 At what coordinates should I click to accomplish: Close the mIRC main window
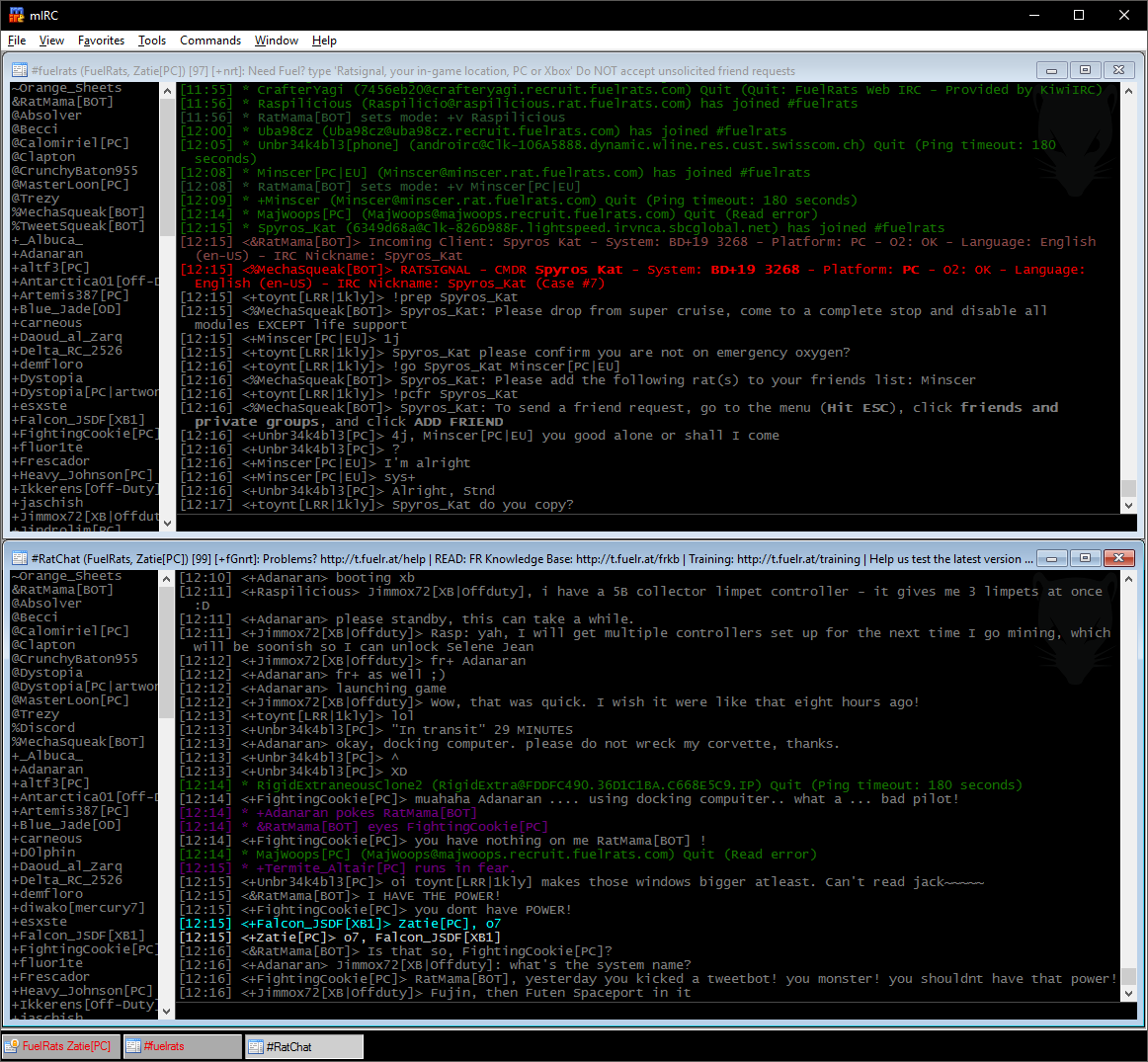[1124, 15]
